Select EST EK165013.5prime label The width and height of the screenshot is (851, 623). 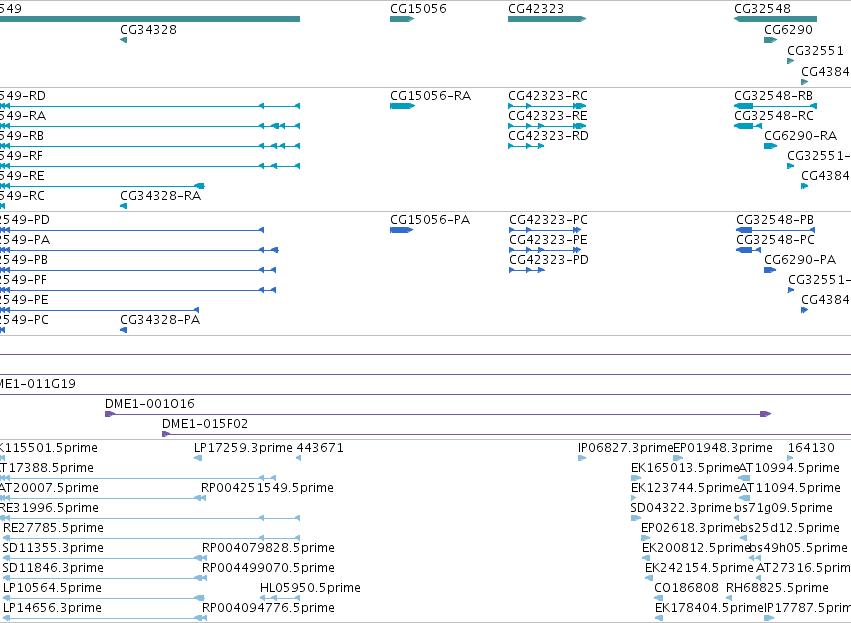685,468
